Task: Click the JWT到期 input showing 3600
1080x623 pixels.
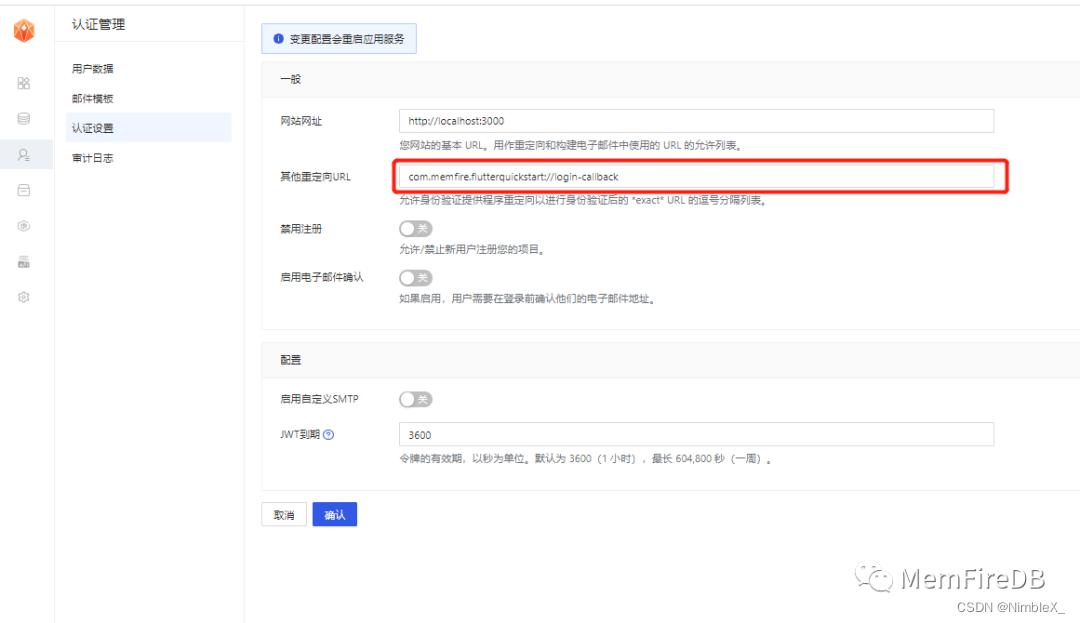Action: (696, 434)
